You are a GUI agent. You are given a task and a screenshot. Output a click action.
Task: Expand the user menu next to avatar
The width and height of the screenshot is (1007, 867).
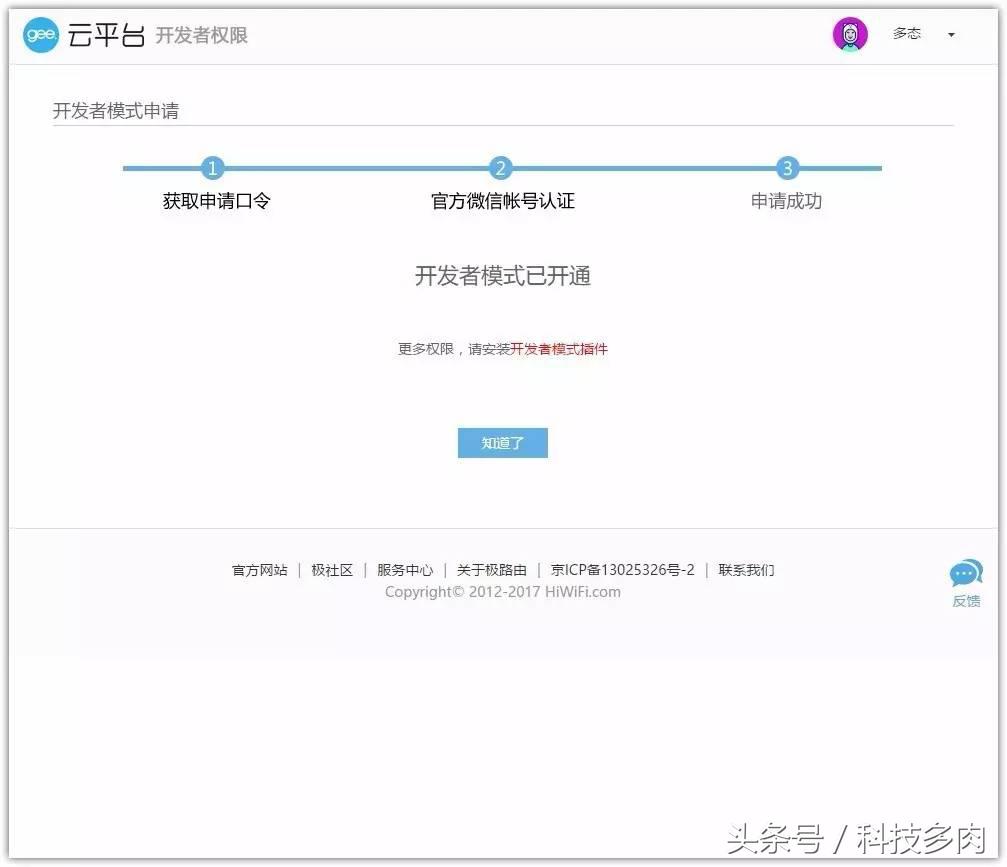coord(951,34)
